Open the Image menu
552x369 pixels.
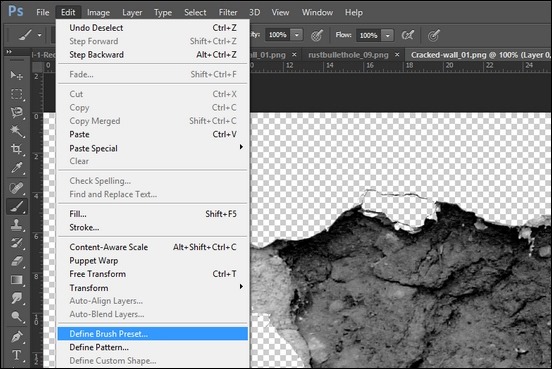(98, 12)
